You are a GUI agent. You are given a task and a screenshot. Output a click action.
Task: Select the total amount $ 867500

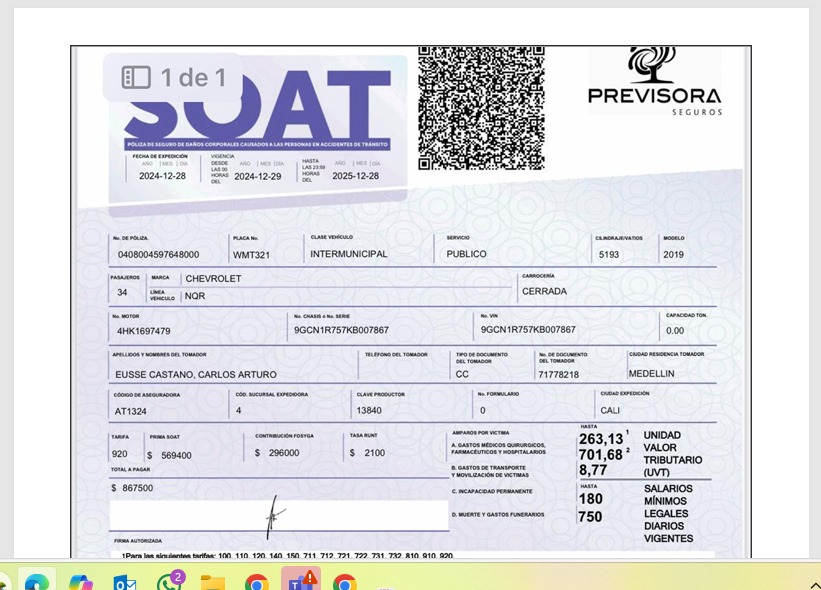point(133,488)
